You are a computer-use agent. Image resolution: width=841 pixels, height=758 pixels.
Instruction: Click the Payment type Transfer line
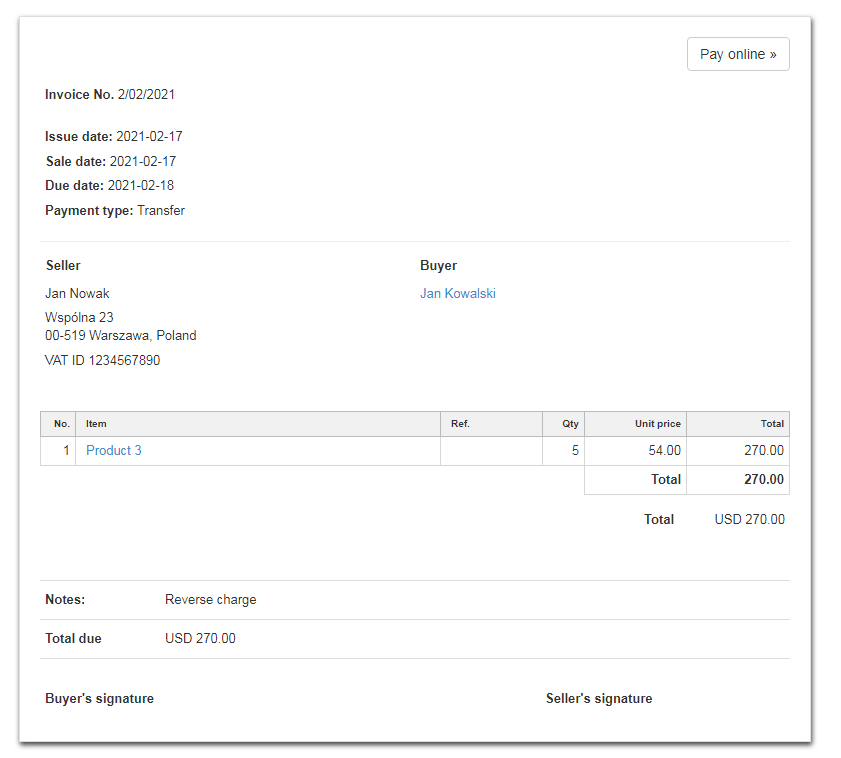[x=115, y=210]
